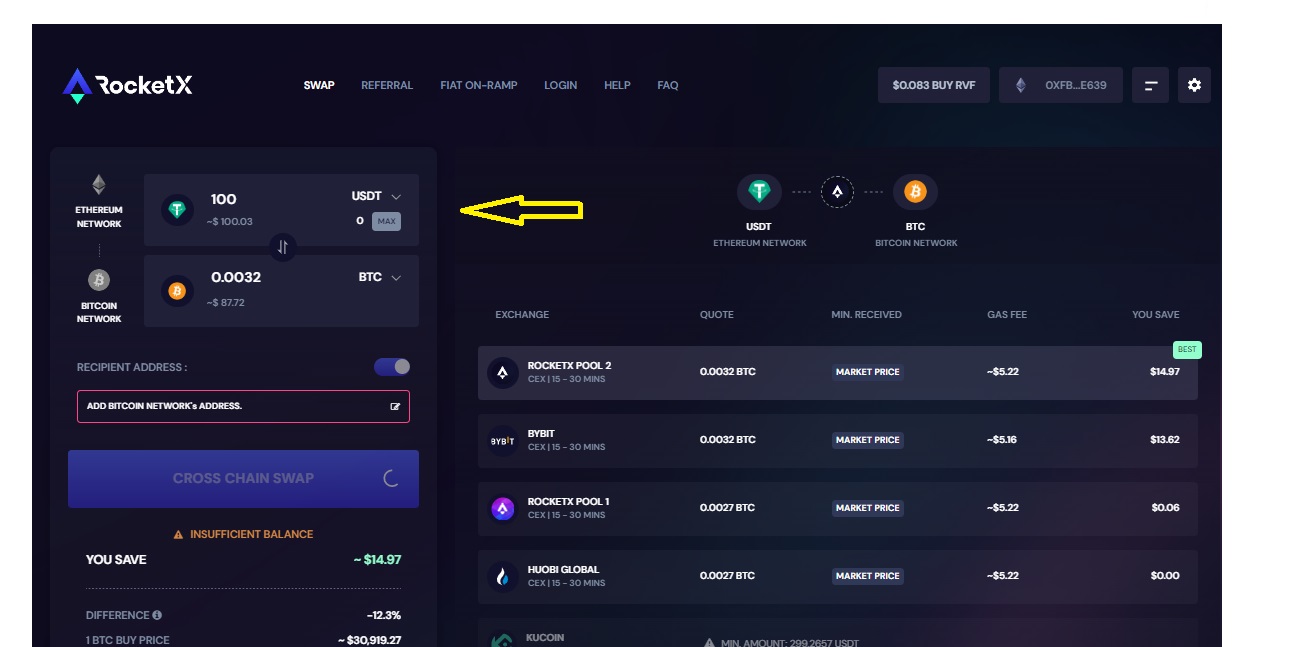
Task: Click the Ethereum icon in the wallet button
Action: 1021,85
